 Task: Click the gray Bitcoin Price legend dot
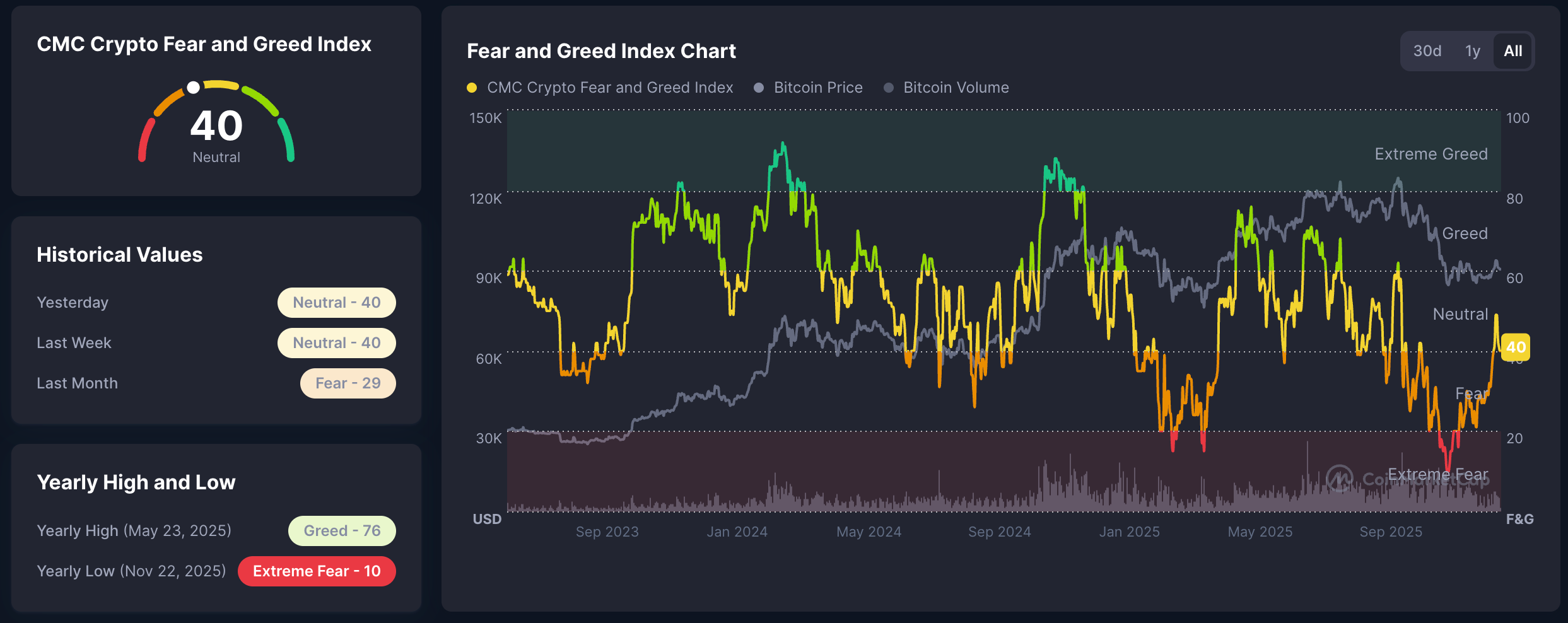tap(759, 88)
